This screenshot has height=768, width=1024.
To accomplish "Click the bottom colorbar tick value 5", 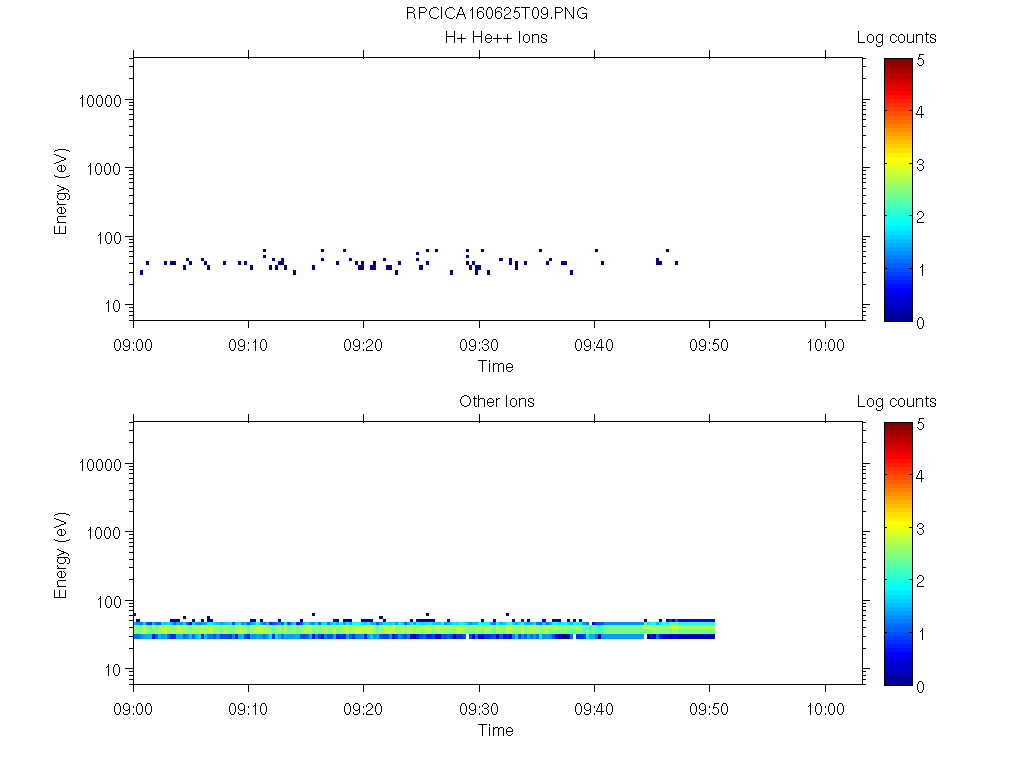I will click(920, 424).
